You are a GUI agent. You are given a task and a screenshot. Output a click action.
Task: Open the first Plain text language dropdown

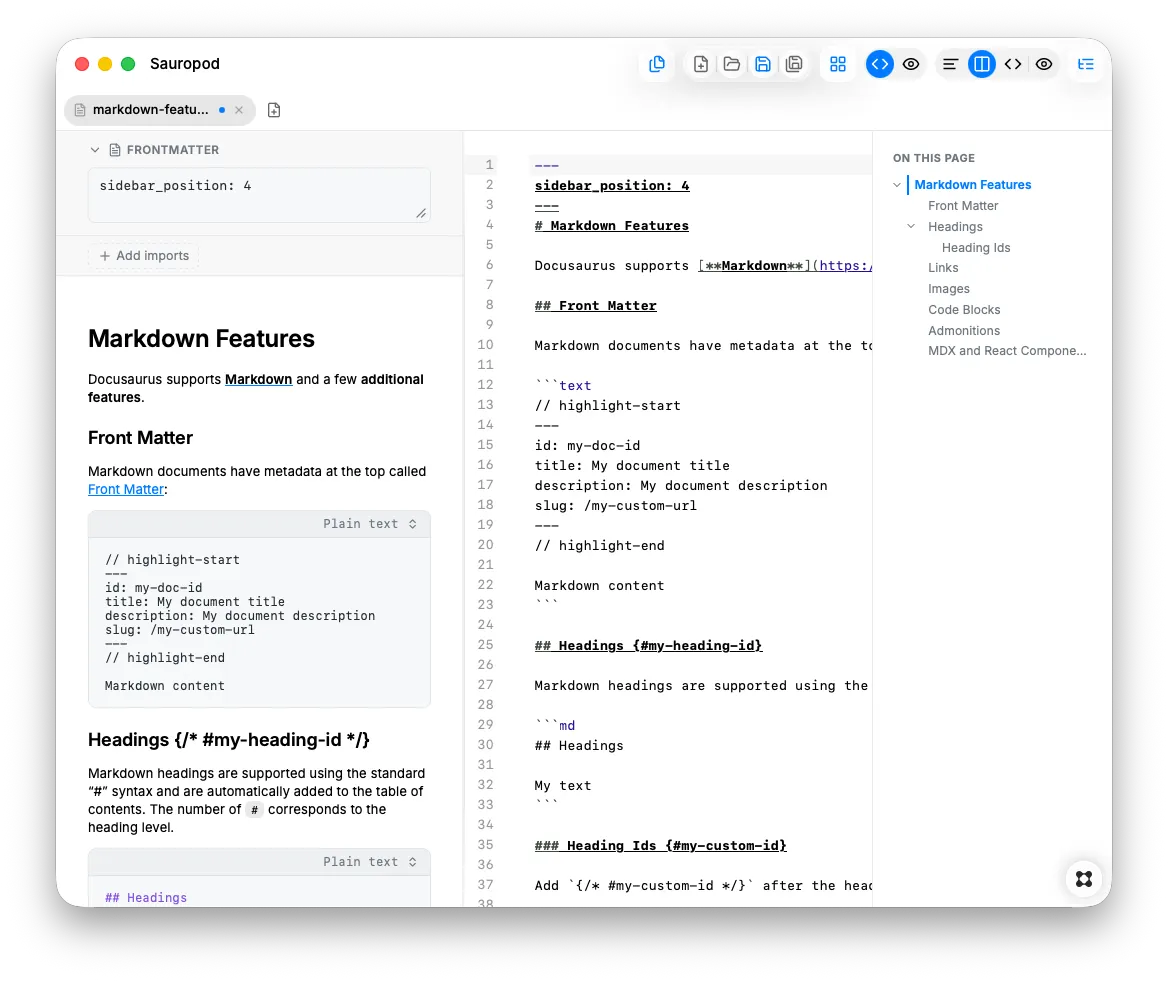(369, 524)
